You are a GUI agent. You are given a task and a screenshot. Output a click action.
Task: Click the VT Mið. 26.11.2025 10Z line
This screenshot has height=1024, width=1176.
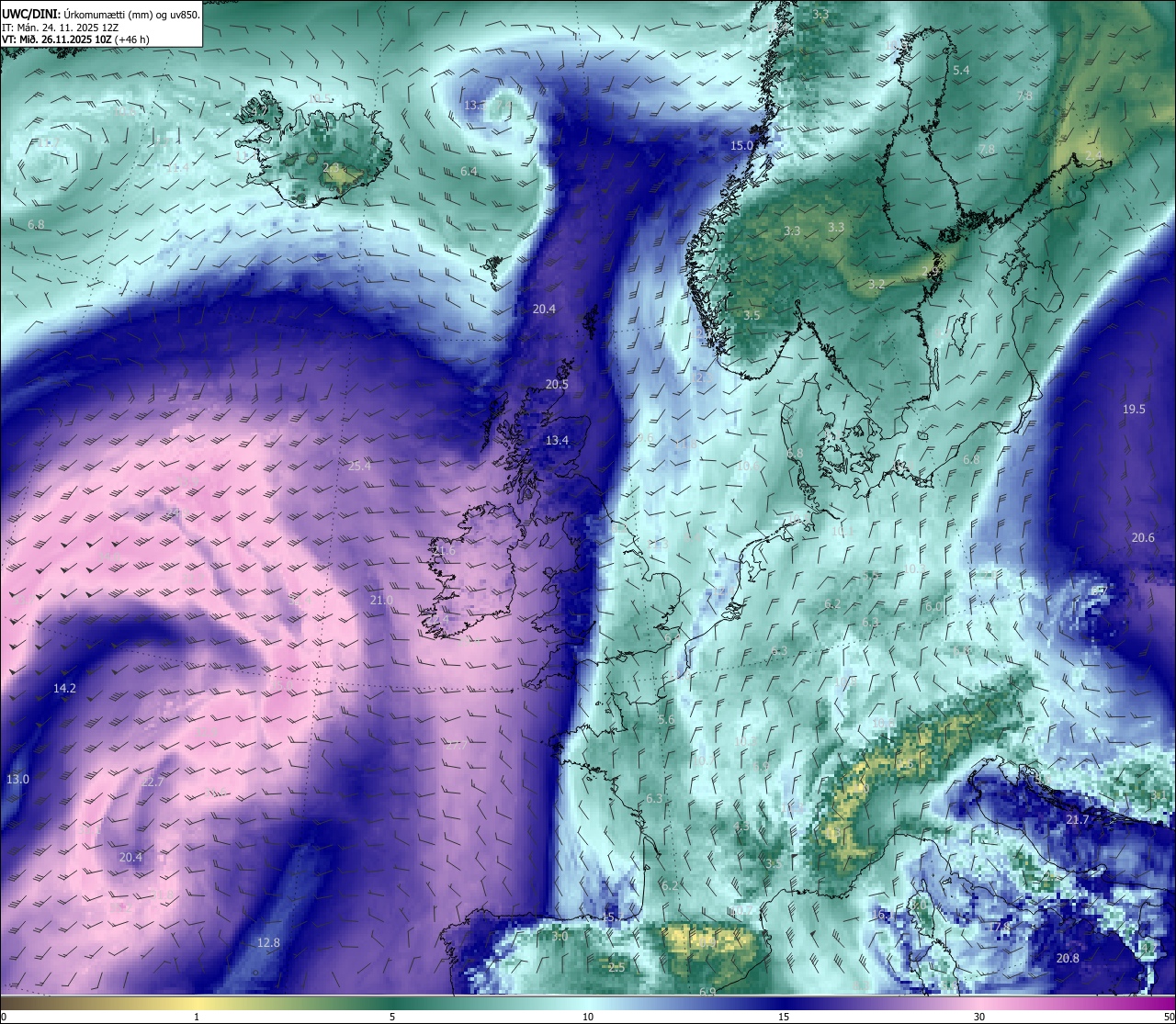click(75, 39)
